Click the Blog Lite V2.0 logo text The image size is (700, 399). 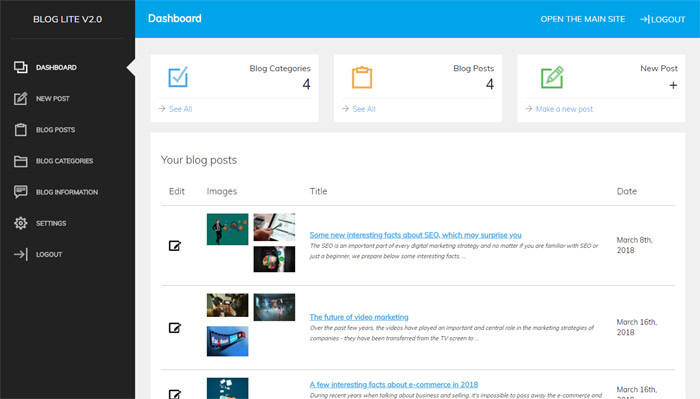67,19
